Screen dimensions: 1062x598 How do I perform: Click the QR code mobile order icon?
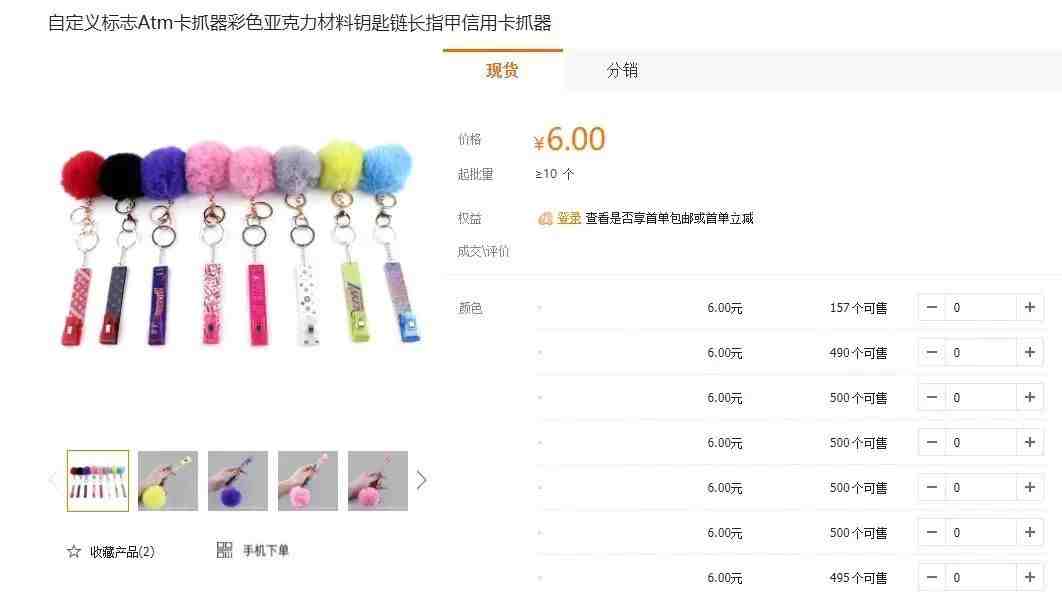[x=224, y=550]
